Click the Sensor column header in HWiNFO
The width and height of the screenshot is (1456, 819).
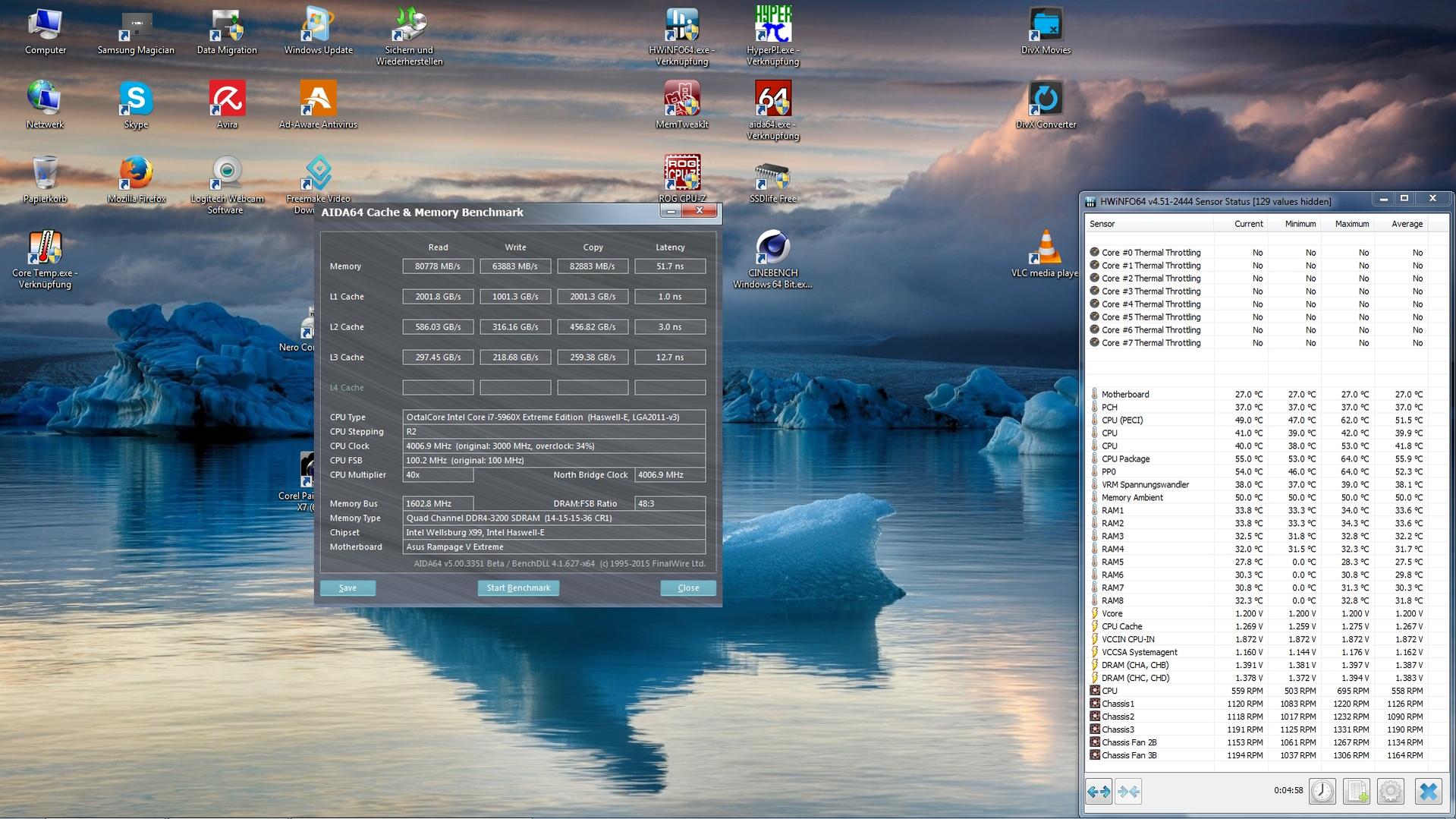pos(1149,224)
